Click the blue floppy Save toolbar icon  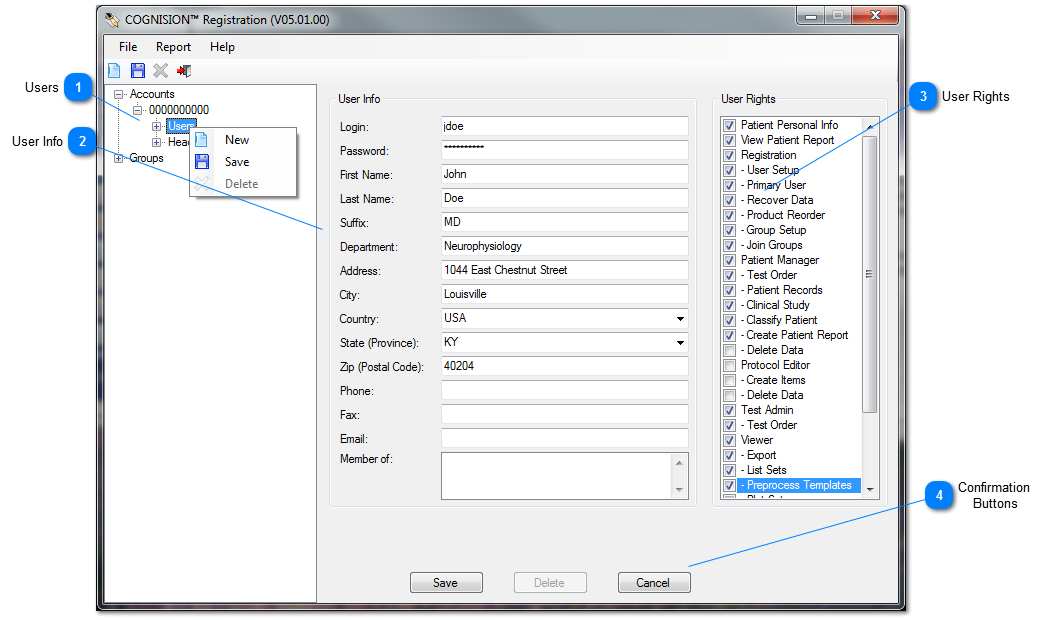[138, 71]
